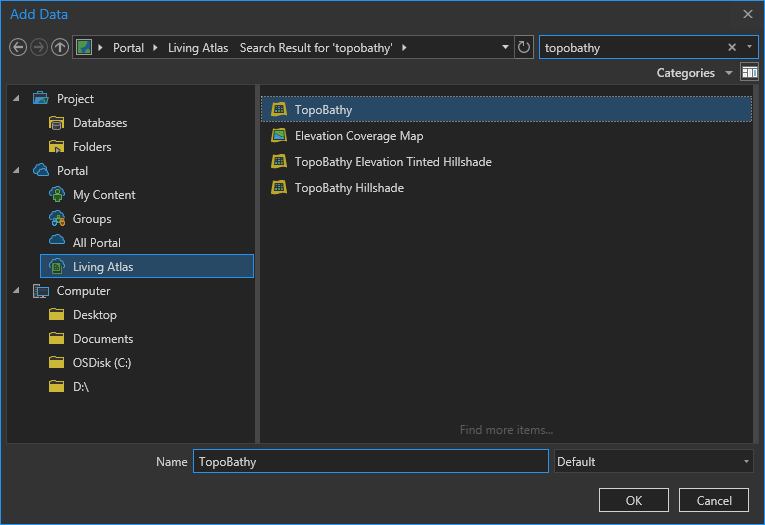Click the My Content icon

(x=57, y=194)
